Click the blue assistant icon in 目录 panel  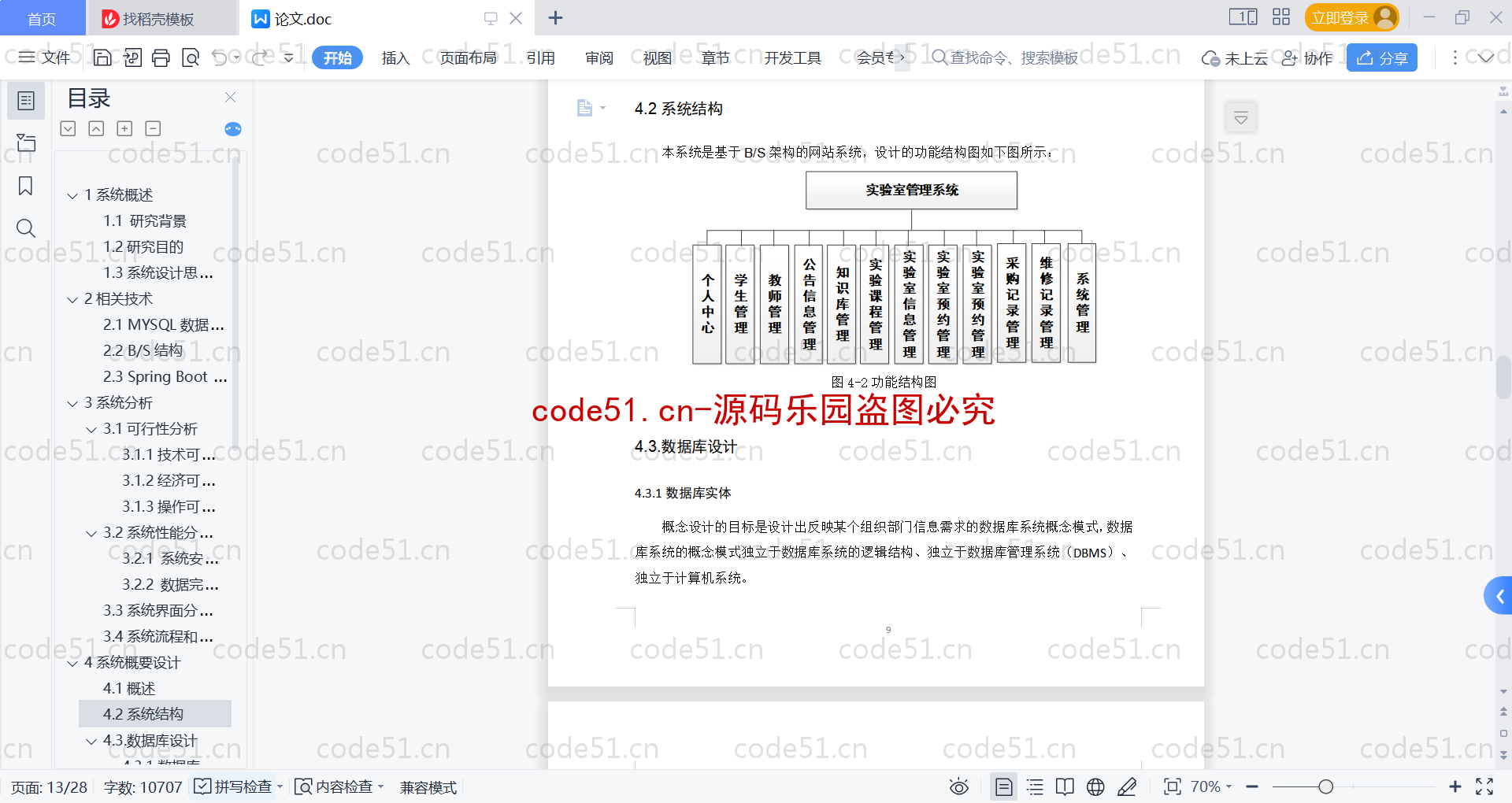pyautogui.click(x=233, y=129)
